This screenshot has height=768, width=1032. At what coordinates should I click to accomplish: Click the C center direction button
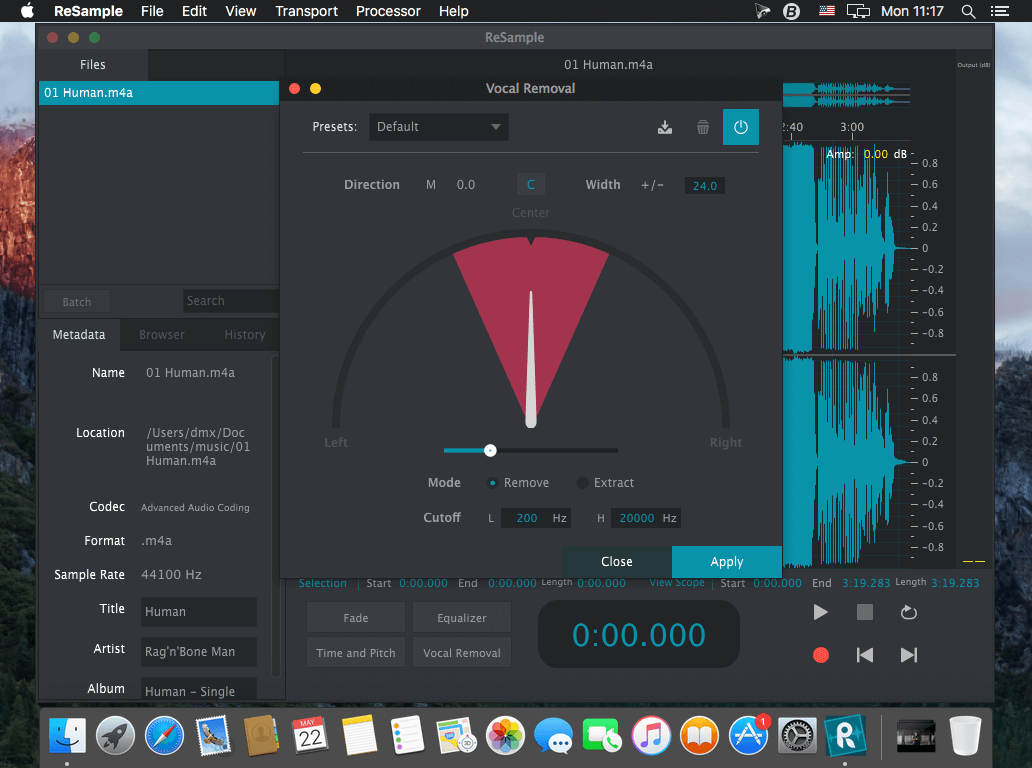coord(530,185)
